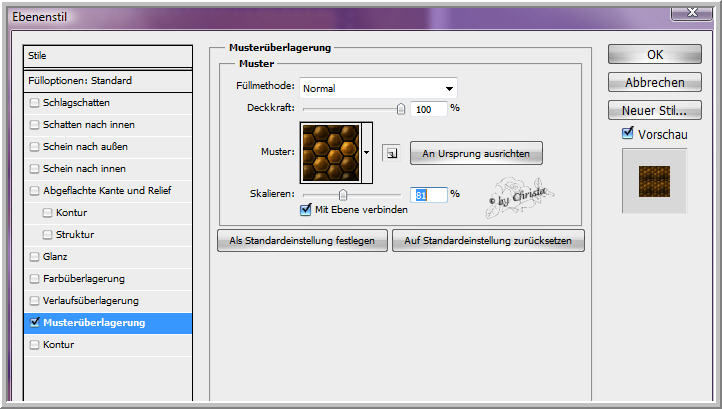The image size is (722, 409).
Task: Tick the Verlaufsüberlagerung checkbox
Action: point(34,301)
